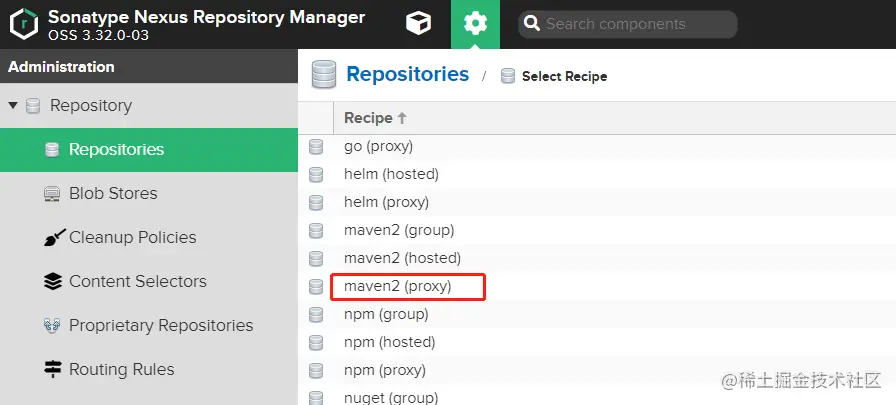Click the Routing Rules signpost icon
Screen dimensions: 896x405
[x=53, y=370]
